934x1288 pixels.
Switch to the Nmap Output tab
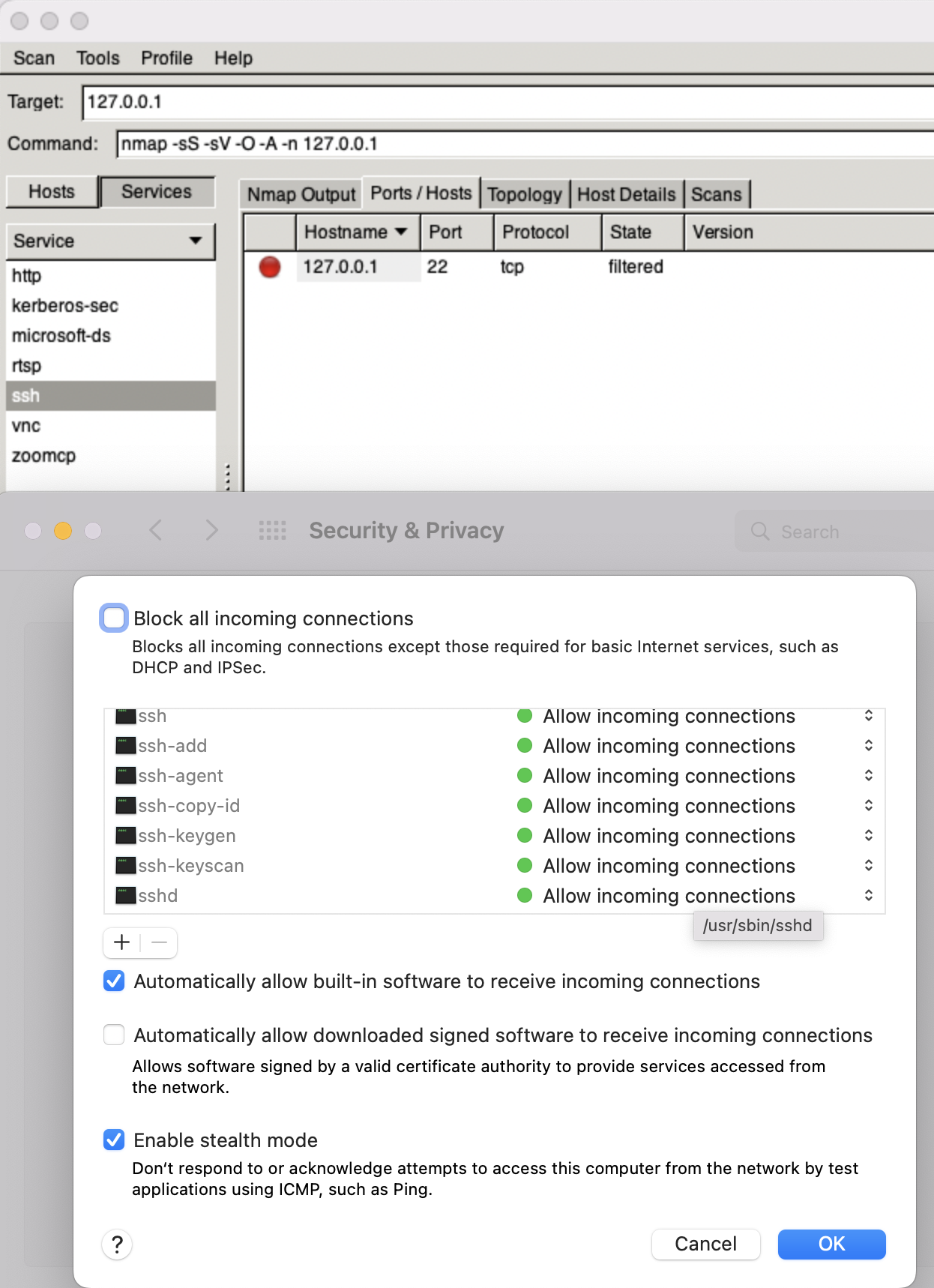click(301, 194)
